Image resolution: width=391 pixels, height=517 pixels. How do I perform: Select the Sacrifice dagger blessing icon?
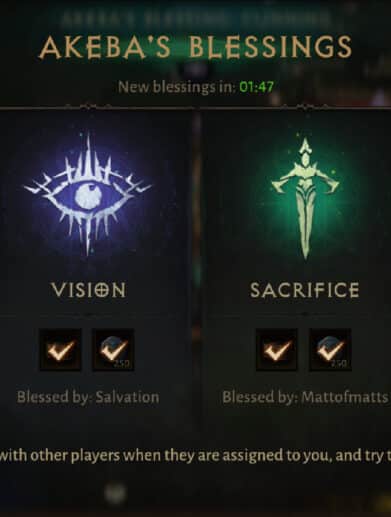304,198
